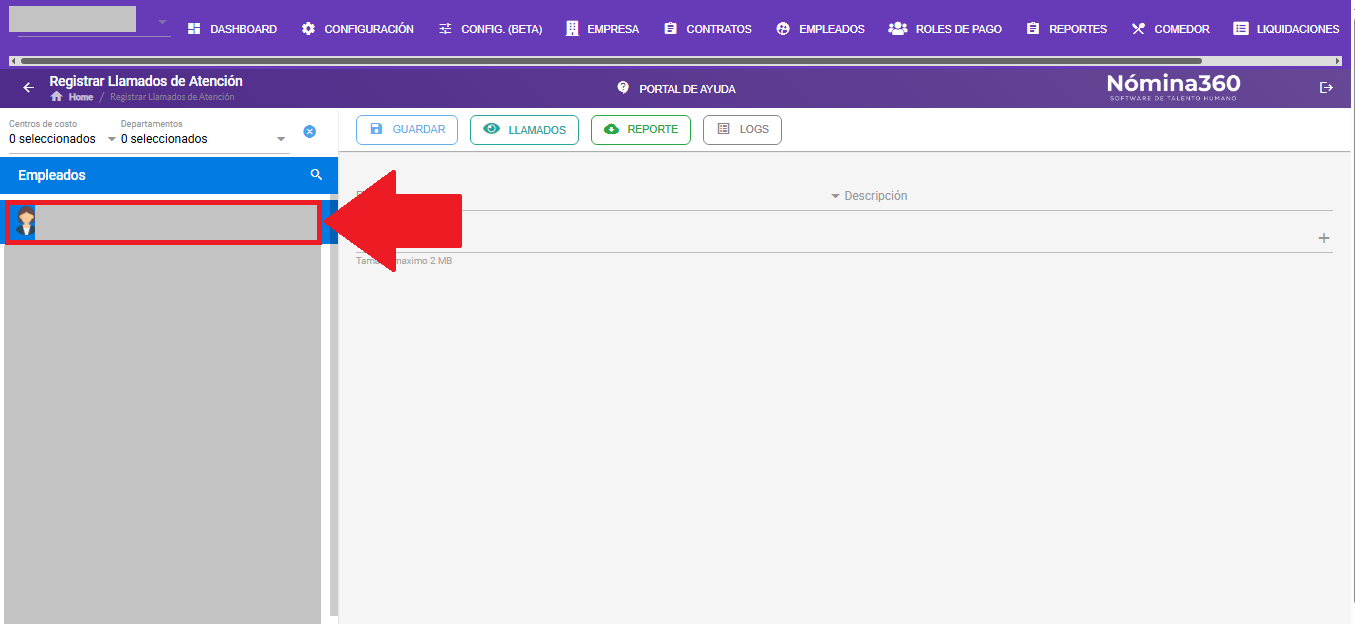The image size is (1355, 624).
Task: Click the Reportes clipboard icon
Action: coord(1033,29)
